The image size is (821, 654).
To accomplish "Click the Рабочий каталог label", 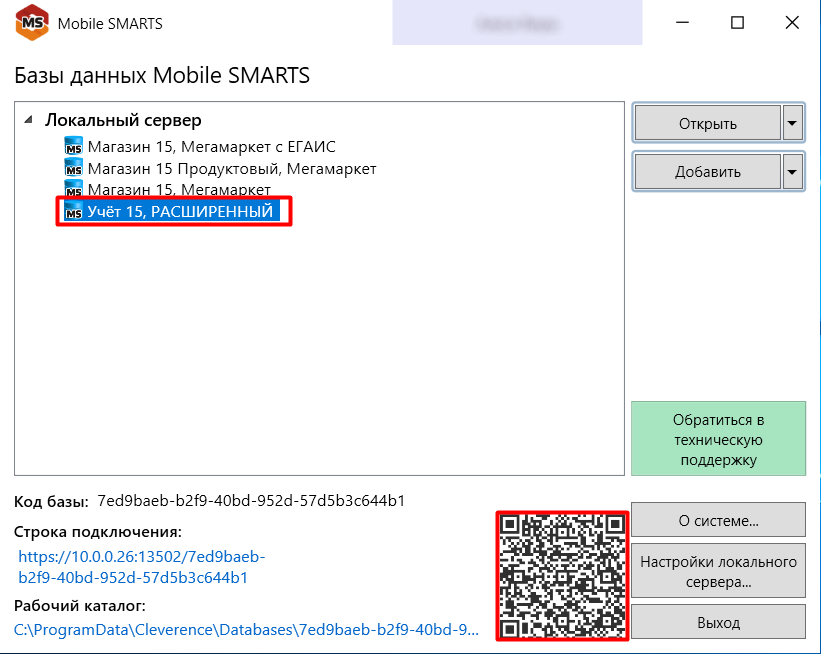I will 80,605.
